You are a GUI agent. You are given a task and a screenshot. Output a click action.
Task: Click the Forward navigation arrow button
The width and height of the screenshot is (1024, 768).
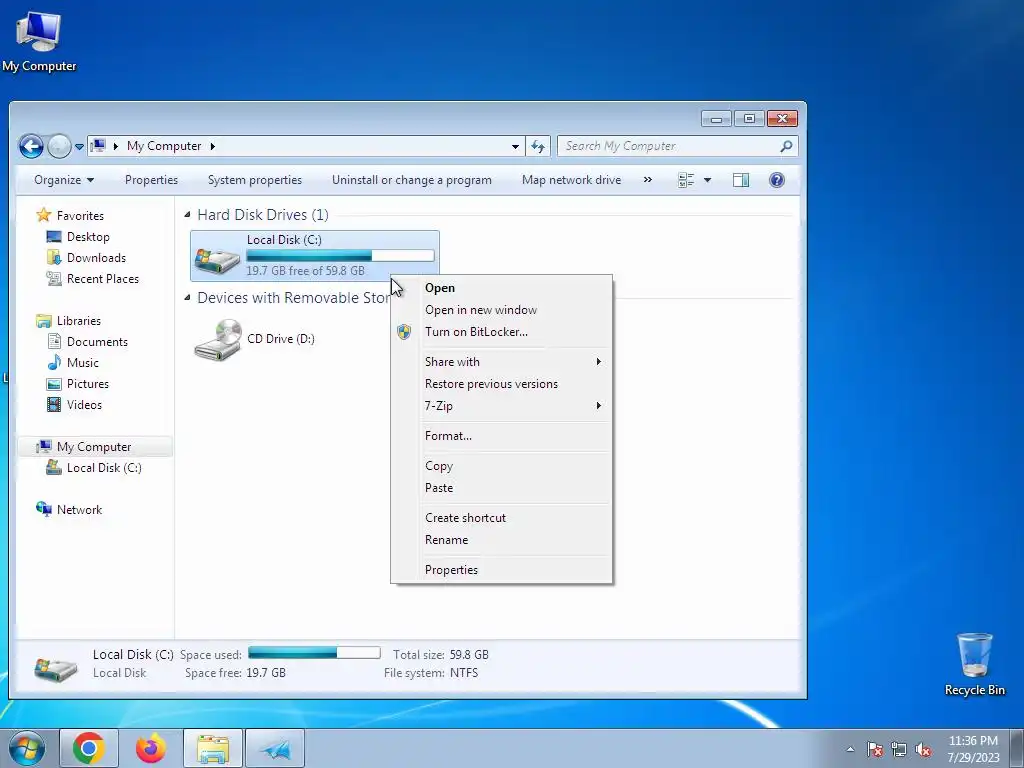click(x=59, y=146)
